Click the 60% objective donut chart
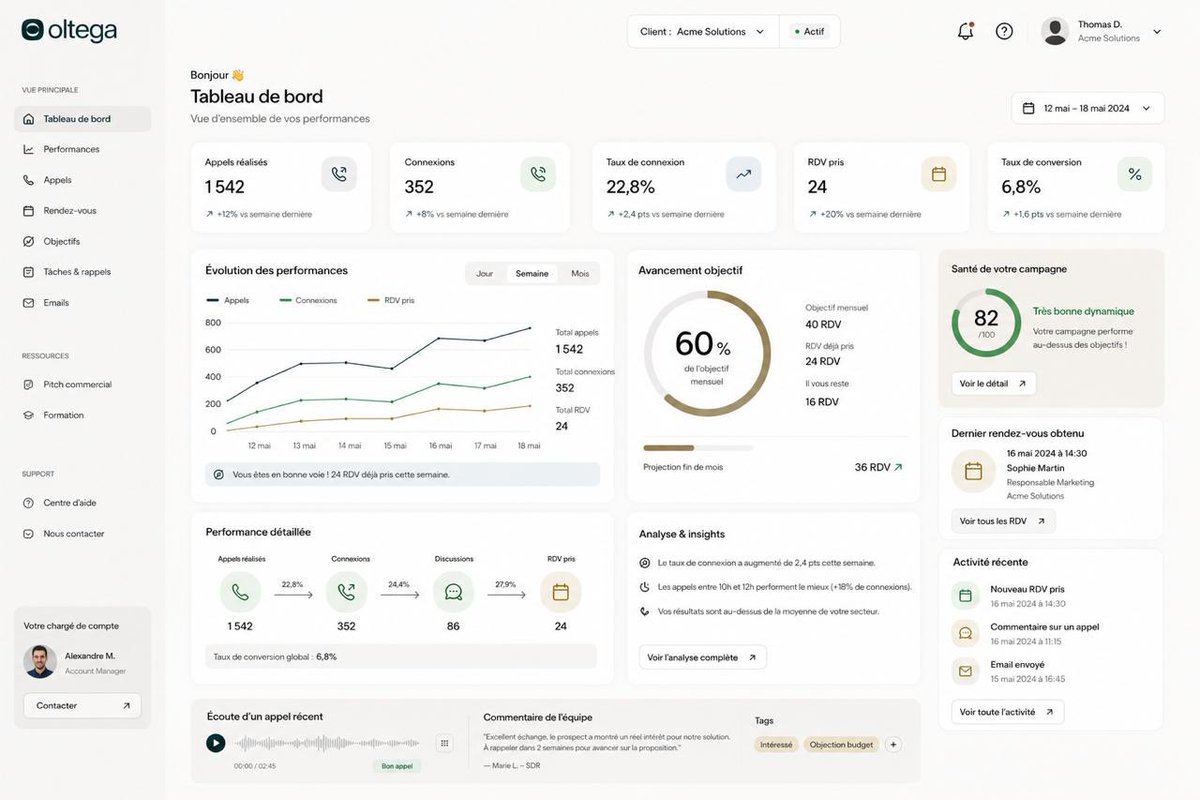The height and width of the screenshot is (800, 1200). tap(707, 353)
